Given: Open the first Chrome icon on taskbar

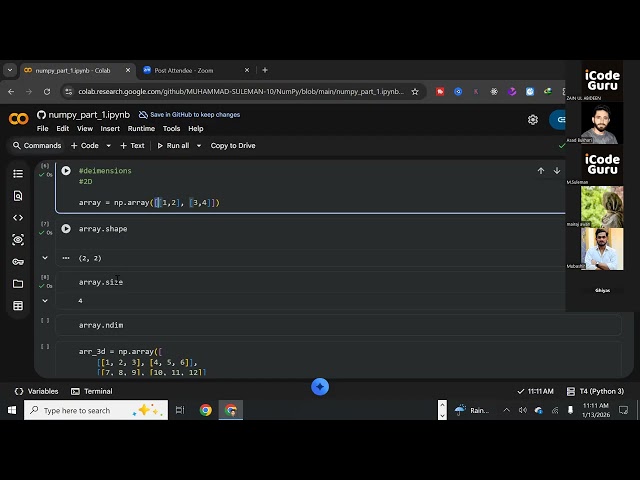Looking at the screenshot, I should [206, 410].
